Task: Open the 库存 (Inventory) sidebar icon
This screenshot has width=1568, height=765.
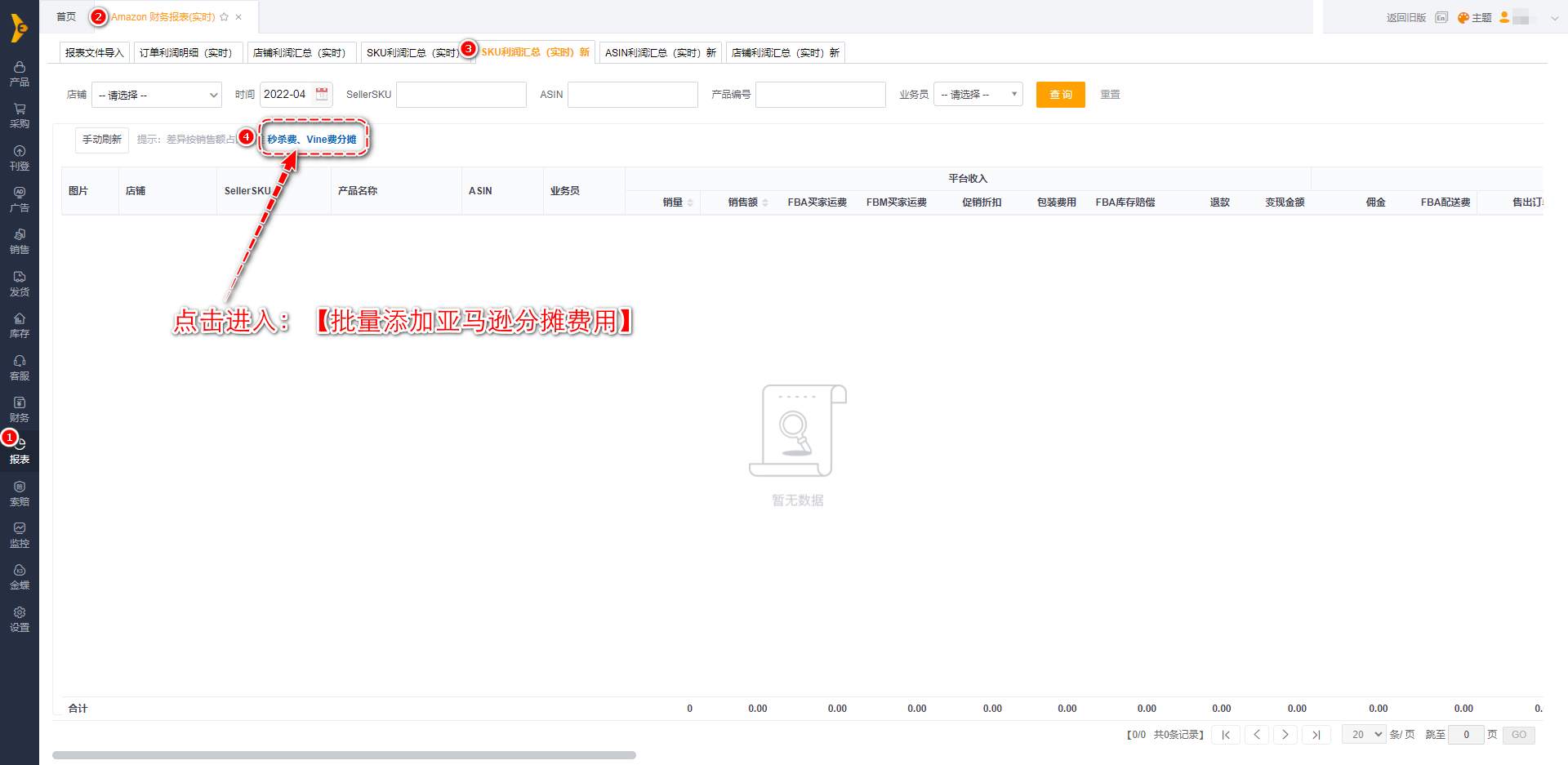Action: click(x=20, y=325)
